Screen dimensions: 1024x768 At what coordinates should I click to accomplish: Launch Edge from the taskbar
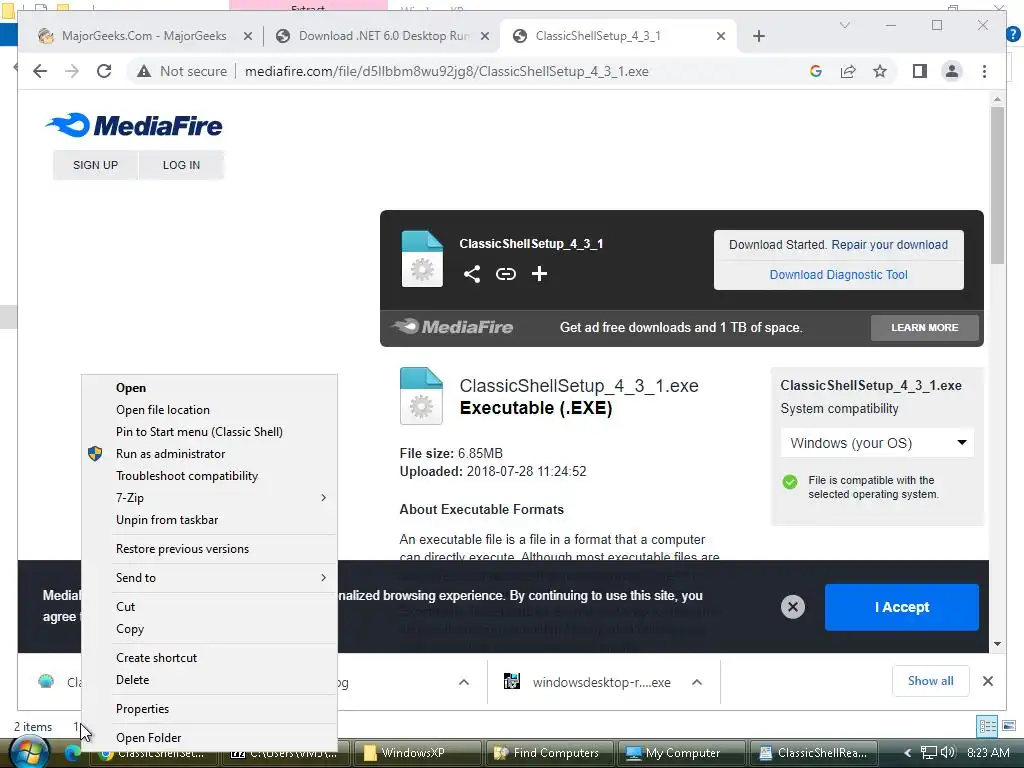tap(73, 753)
